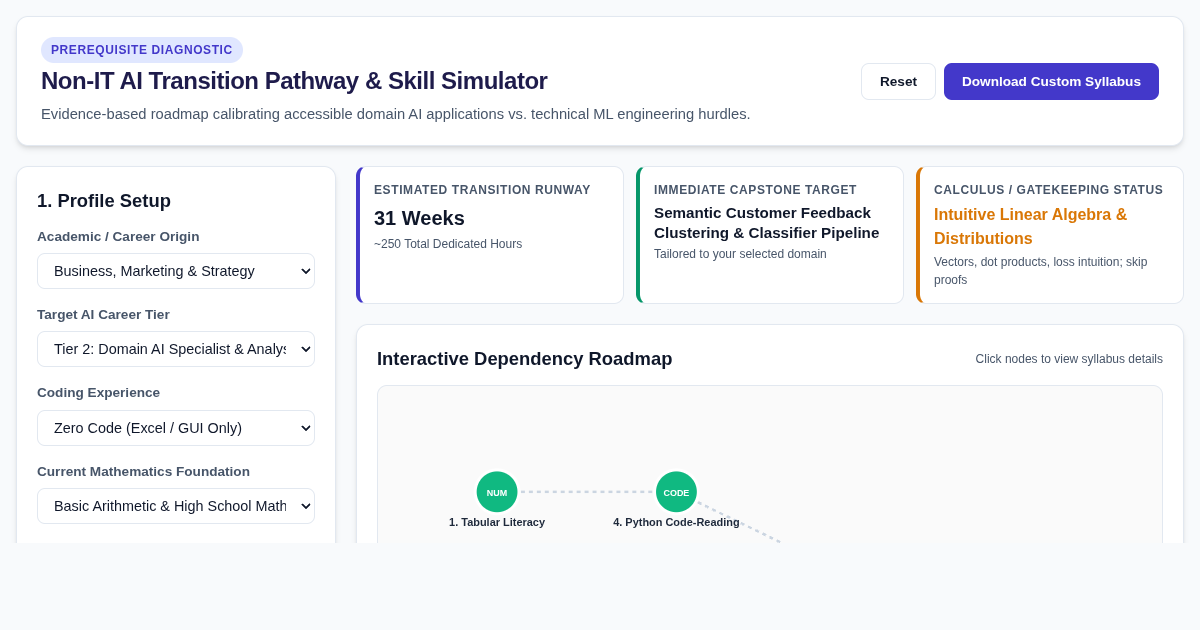Open Coding Experience dropdown

tap(176, 428)
